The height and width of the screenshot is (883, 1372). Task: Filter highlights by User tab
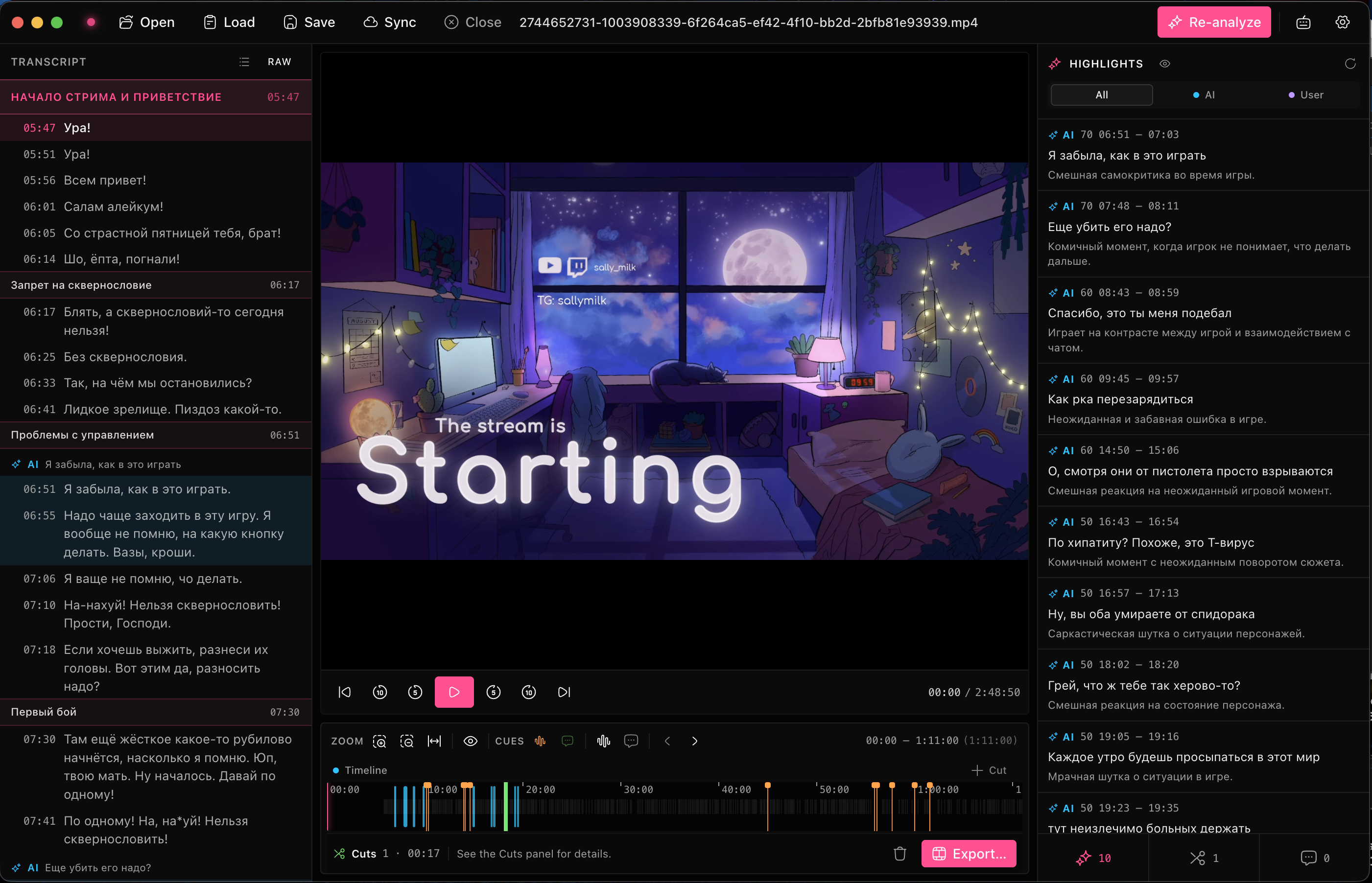coord(1306,94)
